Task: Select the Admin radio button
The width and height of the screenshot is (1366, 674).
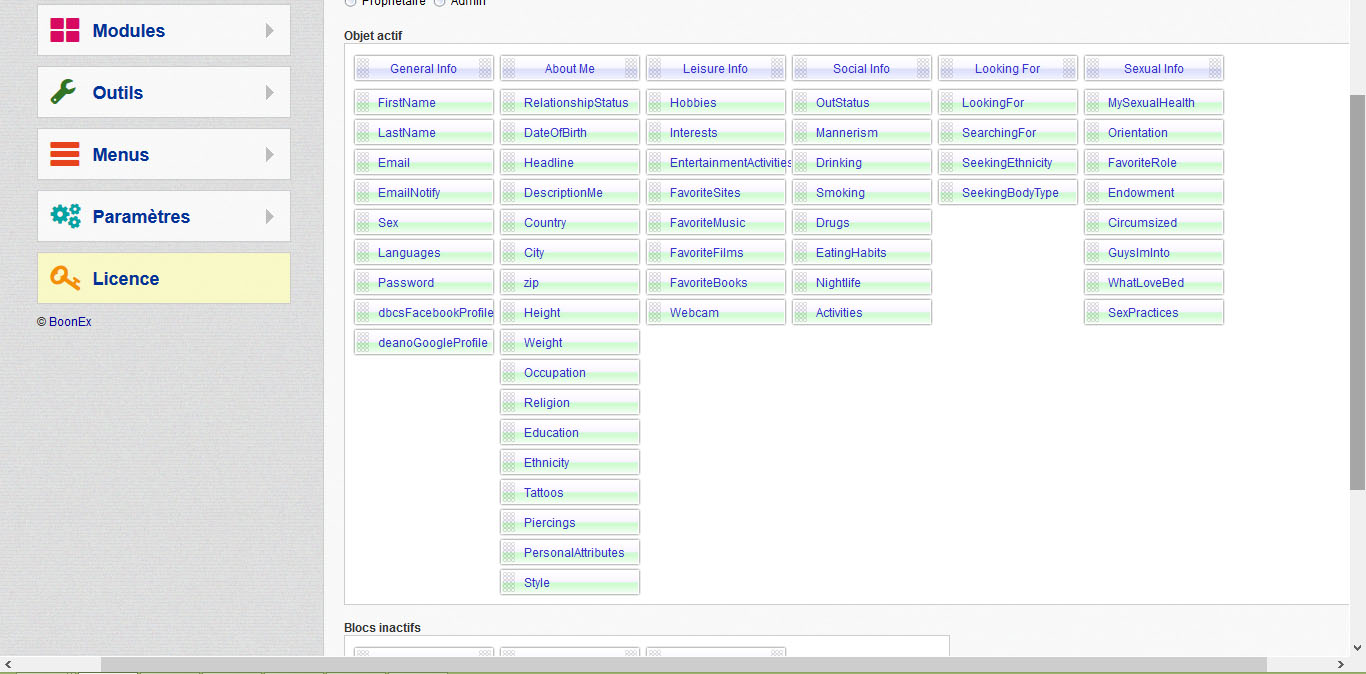Action: click(440, 3)
